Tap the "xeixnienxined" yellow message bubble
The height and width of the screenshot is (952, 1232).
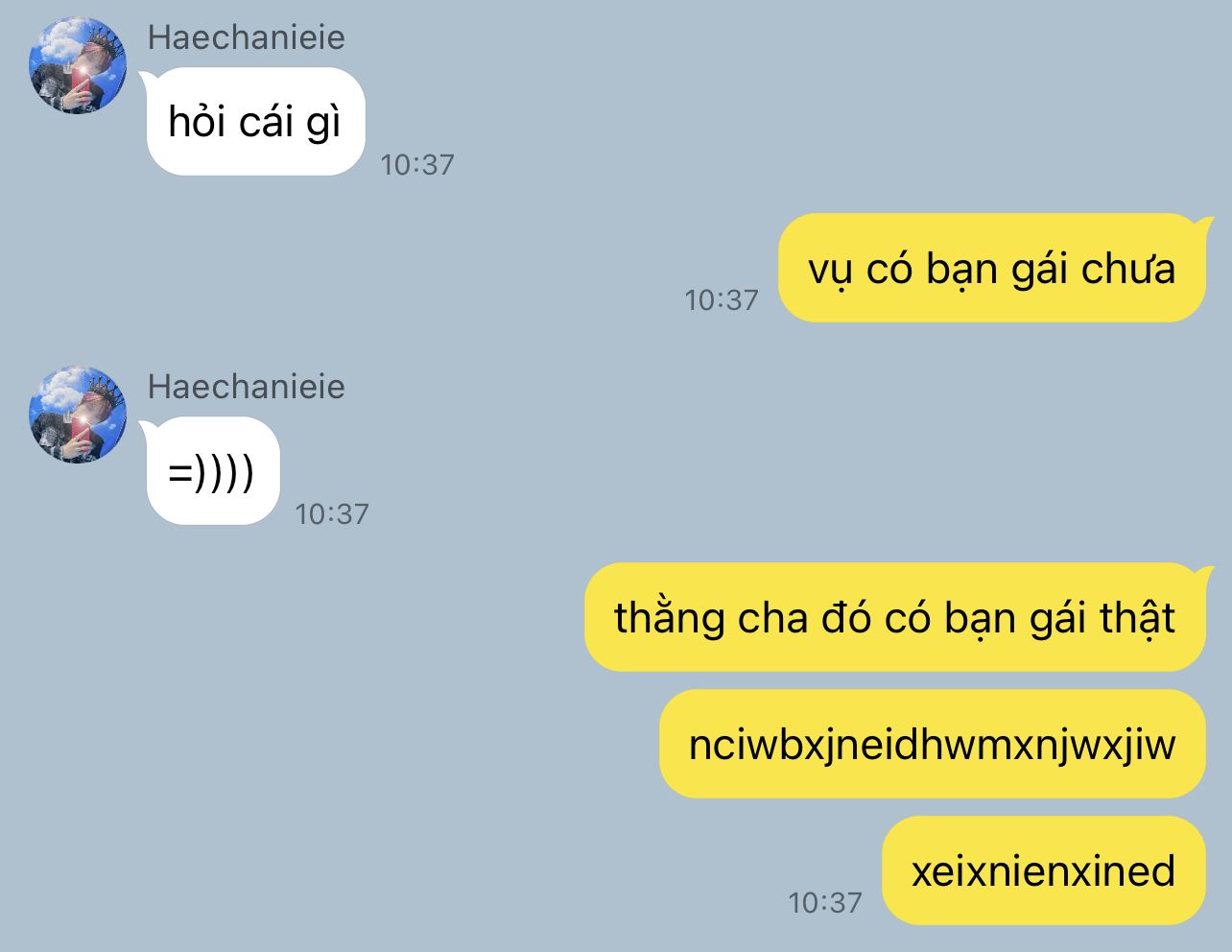tap(1043, 870)
